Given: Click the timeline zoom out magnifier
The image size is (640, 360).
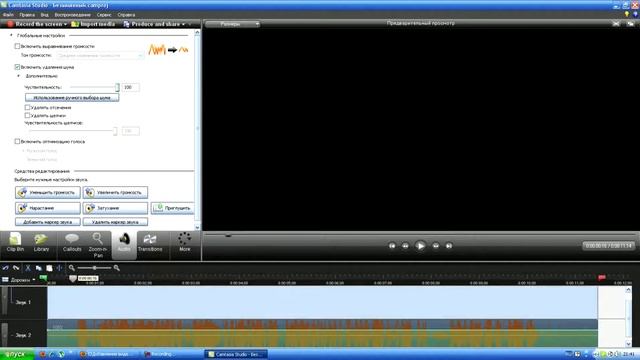Looking at the screenshot, I should 72,268.
